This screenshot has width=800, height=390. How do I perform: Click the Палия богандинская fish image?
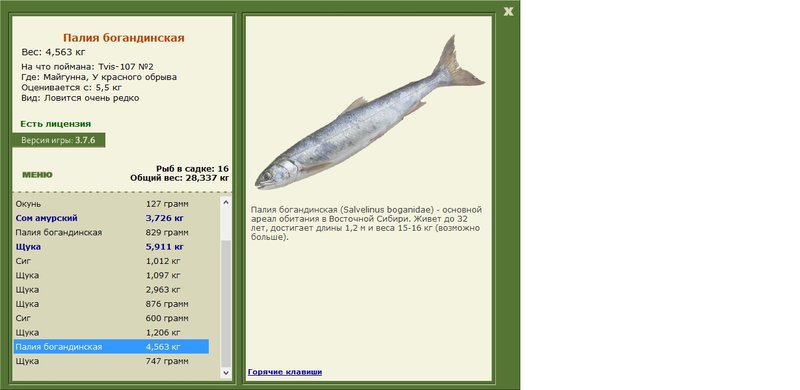pyautogui.click(x=369, y=113)
